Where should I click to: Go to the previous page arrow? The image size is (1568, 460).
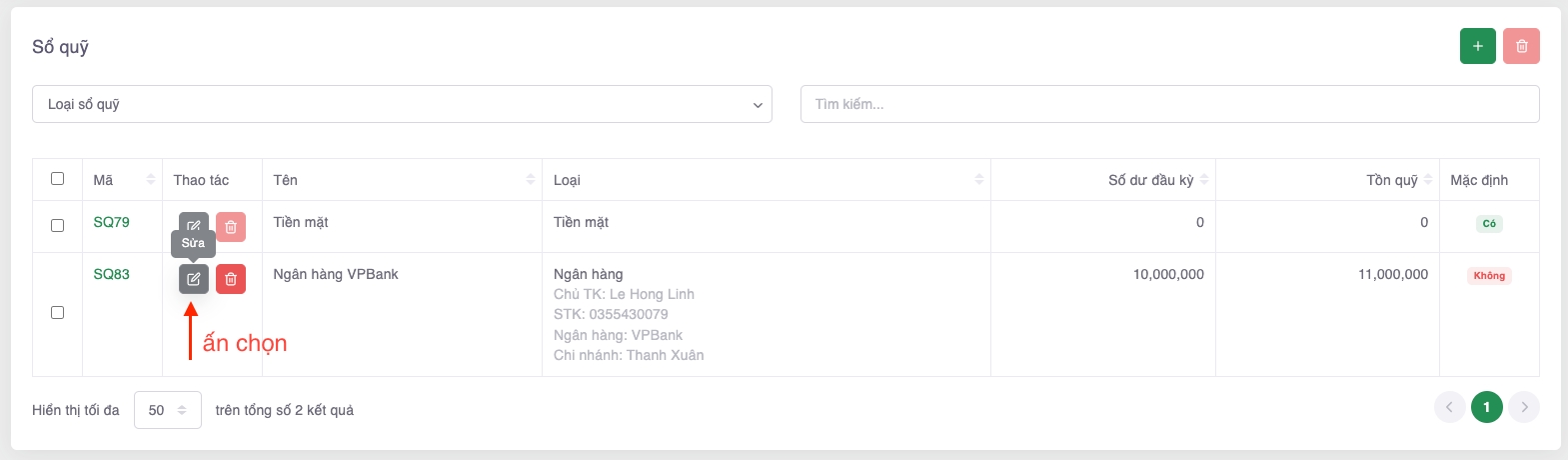[x=1449, y=407]
